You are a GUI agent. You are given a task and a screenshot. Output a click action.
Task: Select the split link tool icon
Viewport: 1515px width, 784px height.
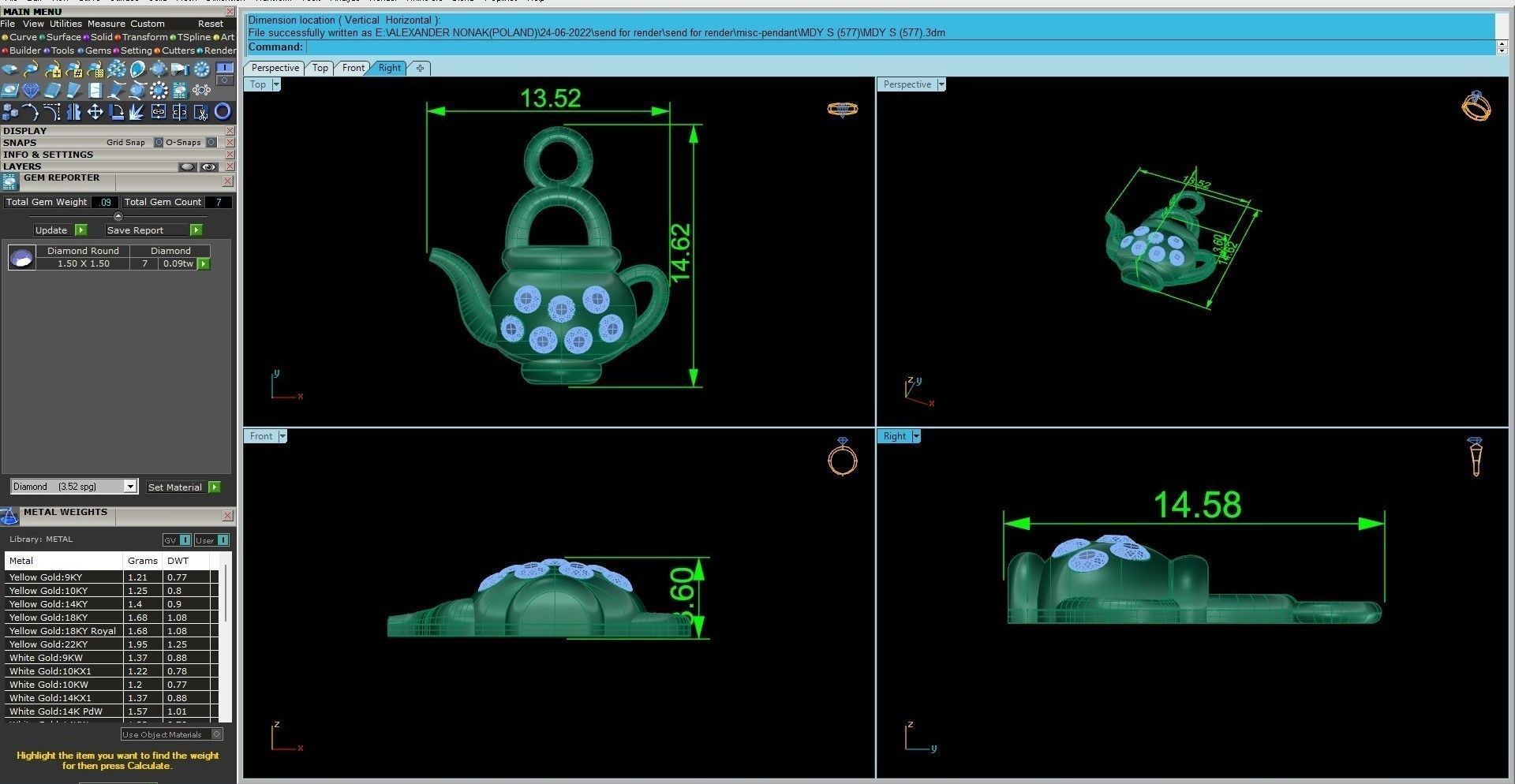180,112
